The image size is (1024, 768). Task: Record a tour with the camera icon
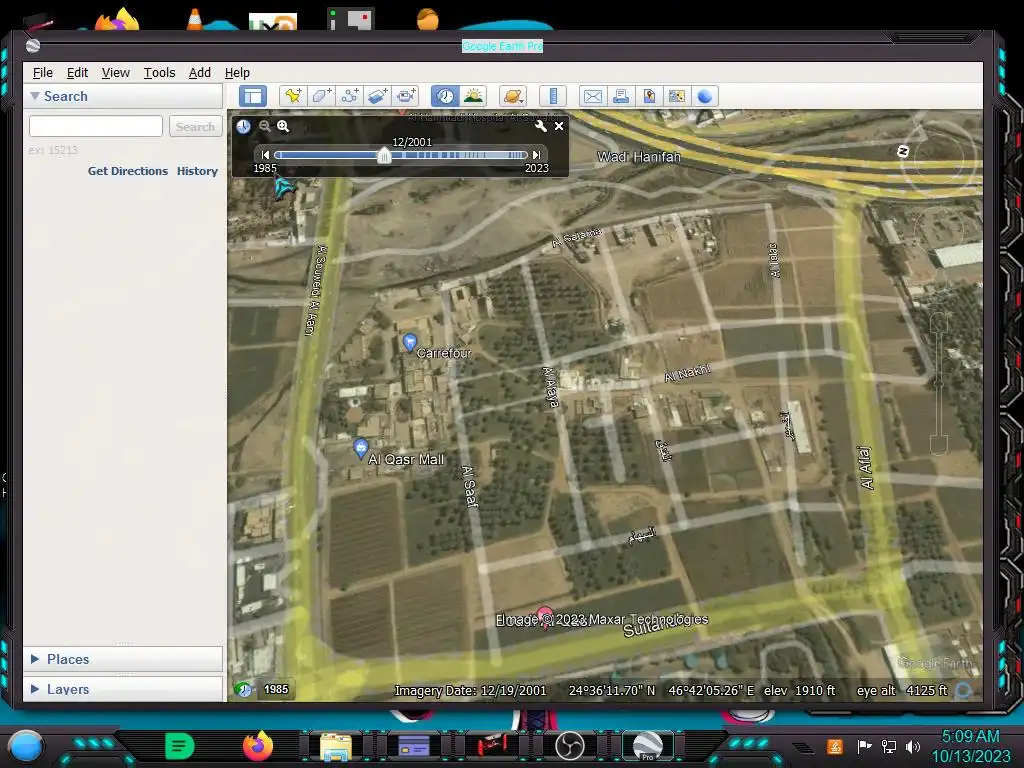tap(406, 96)
